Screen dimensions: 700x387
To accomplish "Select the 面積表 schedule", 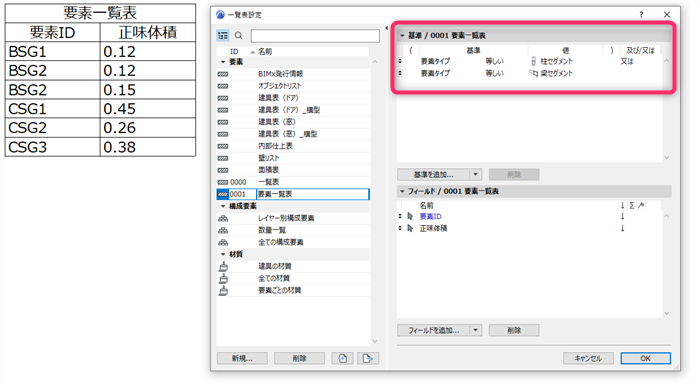I will click(x=293, y=170).
